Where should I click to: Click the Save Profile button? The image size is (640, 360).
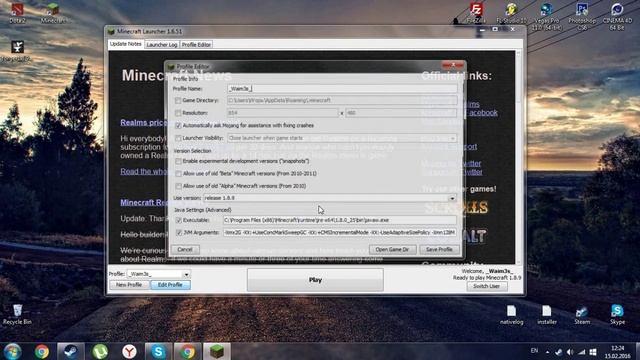(x=439, y=249)
